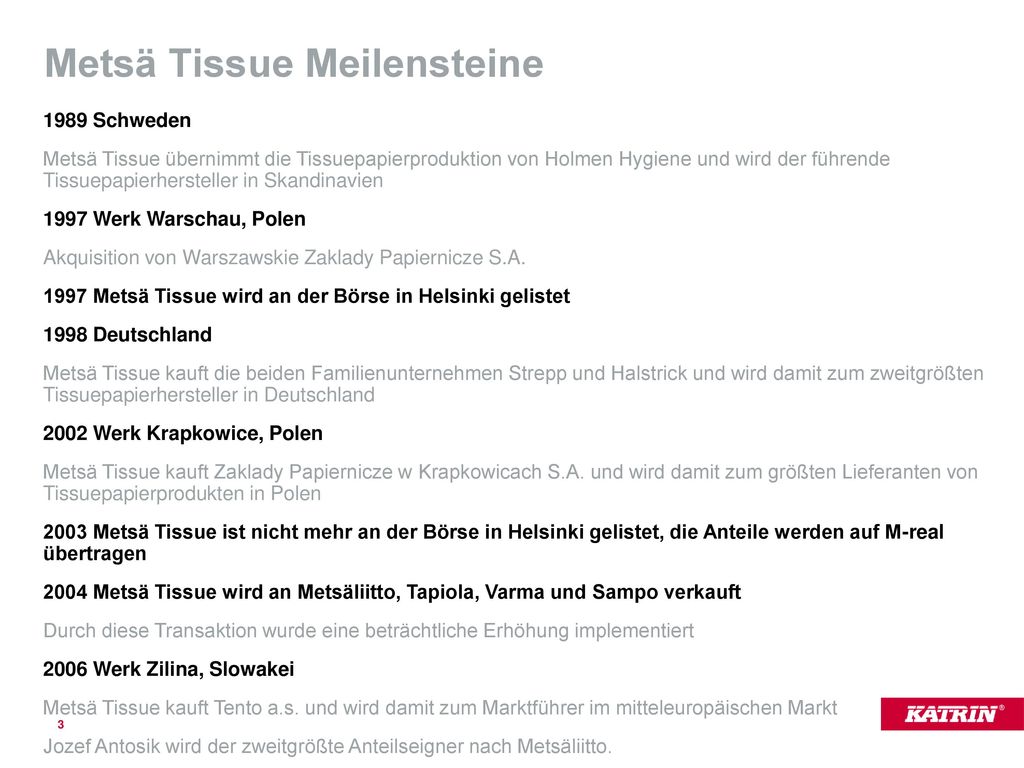Viewport: 1024px width, 768px height.
Task: Click the text Tissuepapierprodukten in Polen
Action: tap(182, 494)
